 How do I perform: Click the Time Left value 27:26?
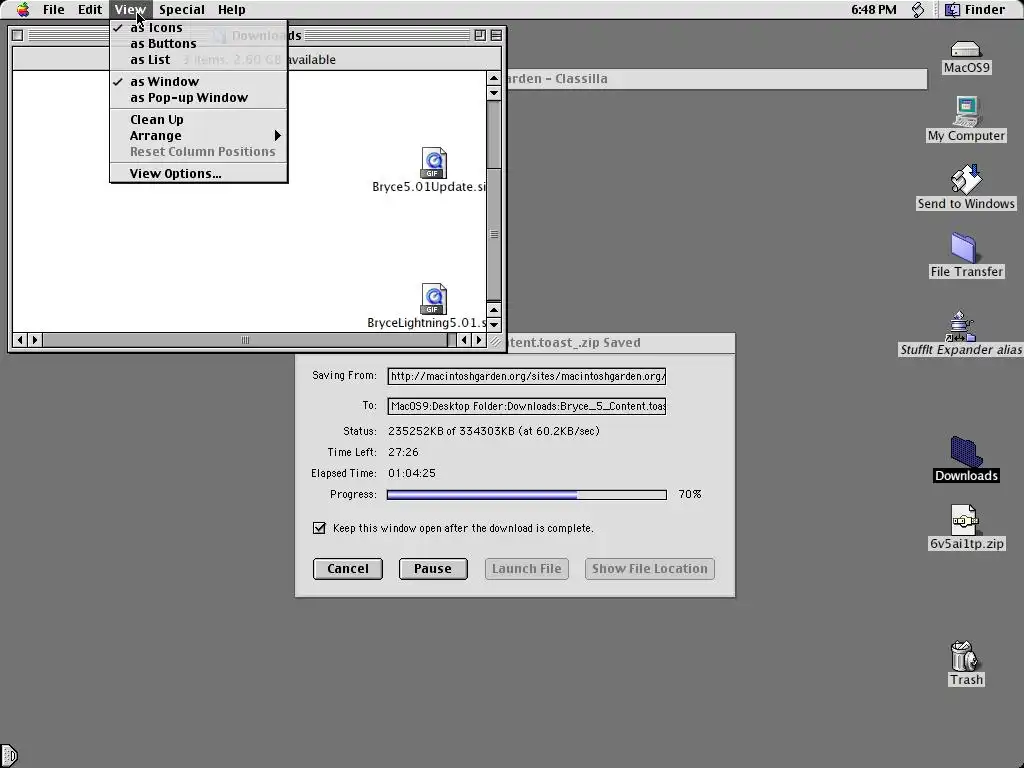[403, 452]
